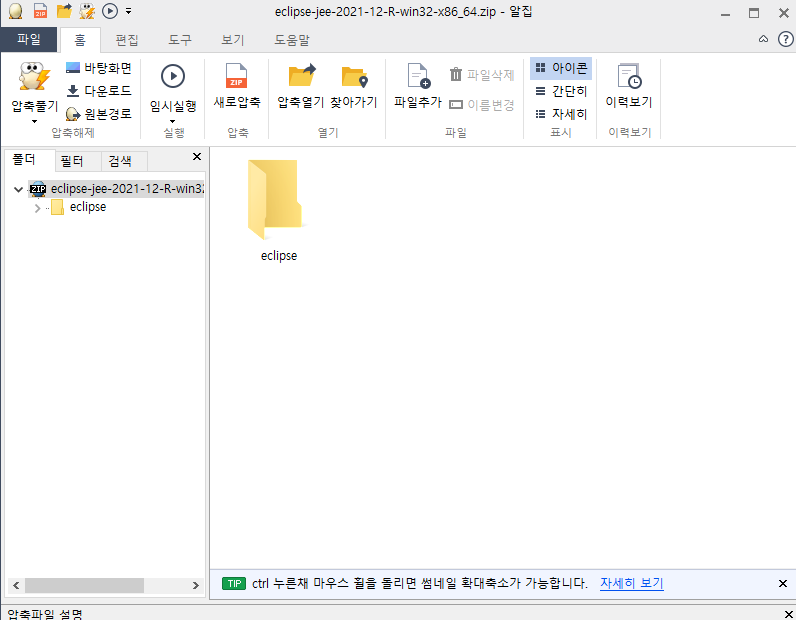Close the folder side panel

coord(197,157)
